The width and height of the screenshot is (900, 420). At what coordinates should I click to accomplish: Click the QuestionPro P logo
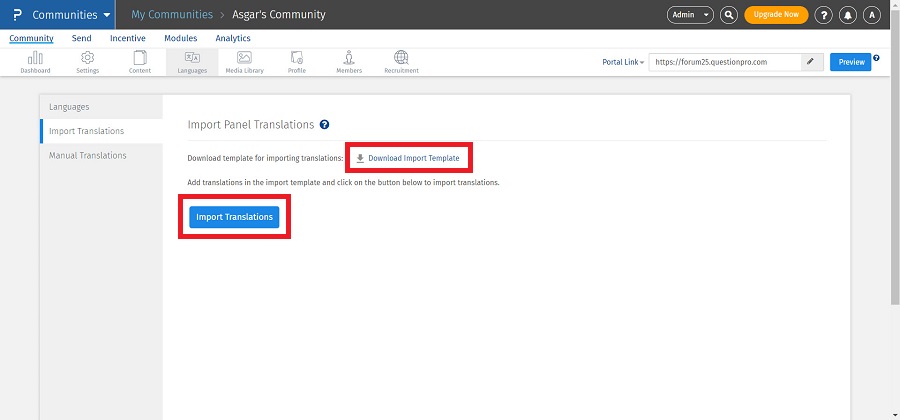(x=17, y=15)
